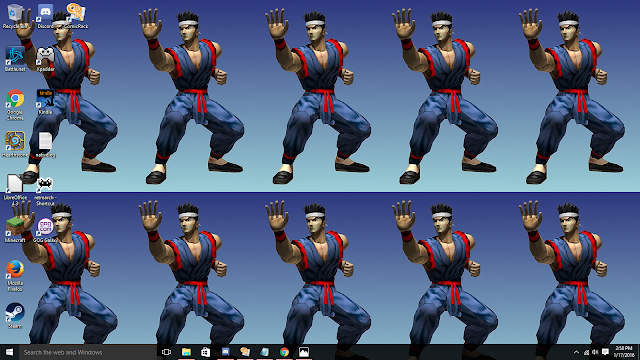640x360 pixels.
Task: Open the Photos app on the taskbar
Action: coord(304,352)
